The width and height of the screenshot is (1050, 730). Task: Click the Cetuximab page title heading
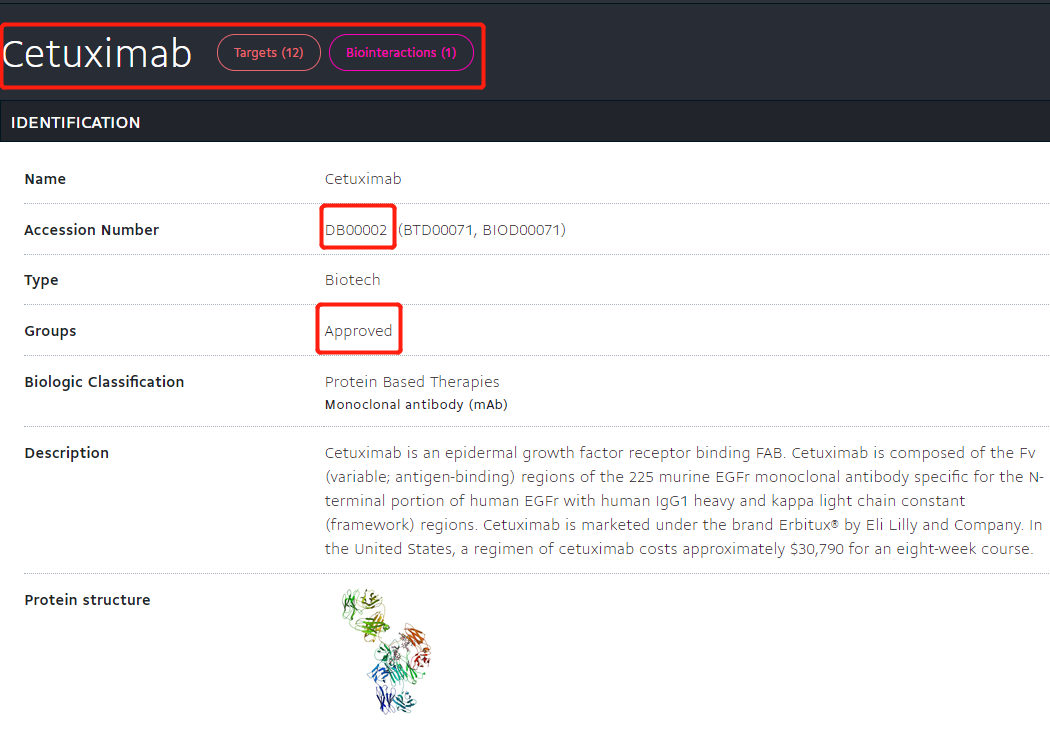coord(97,53)
